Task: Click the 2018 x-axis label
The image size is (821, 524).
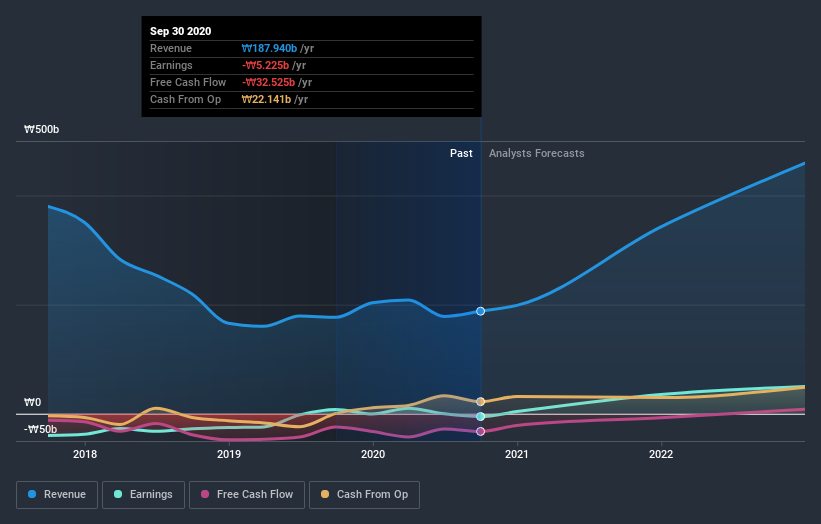Action: [85, 454]
